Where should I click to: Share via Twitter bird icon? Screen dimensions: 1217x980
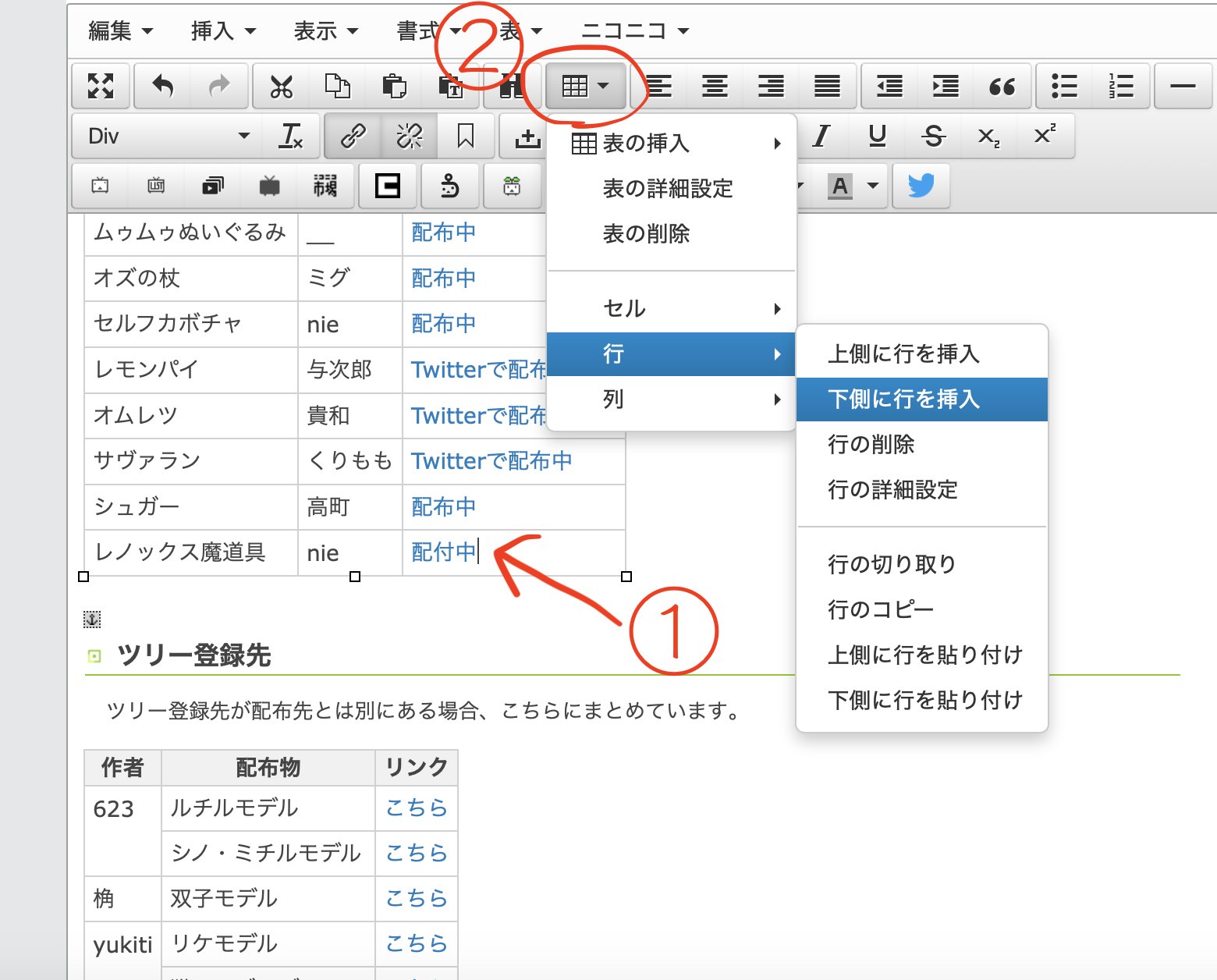[x=921, y=186]
